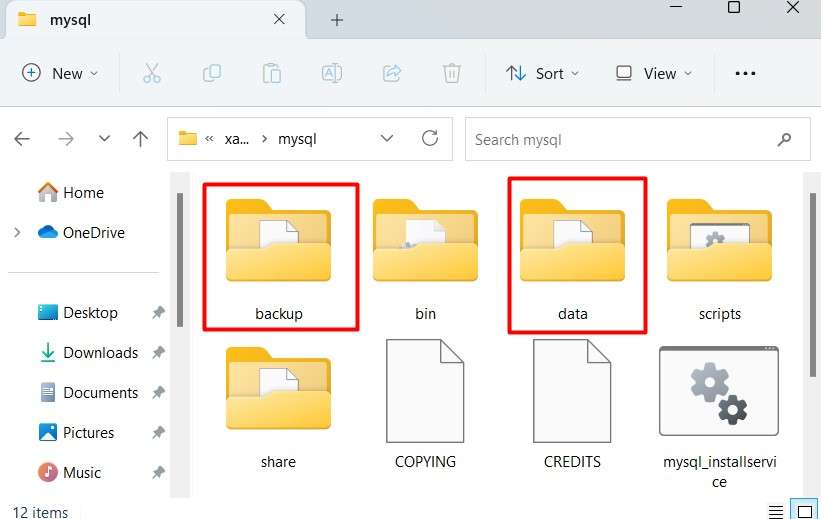This screenshot has width=821, height=519.
Task: Click the Cut scissors icon
Action: click(x=152, y=73)
